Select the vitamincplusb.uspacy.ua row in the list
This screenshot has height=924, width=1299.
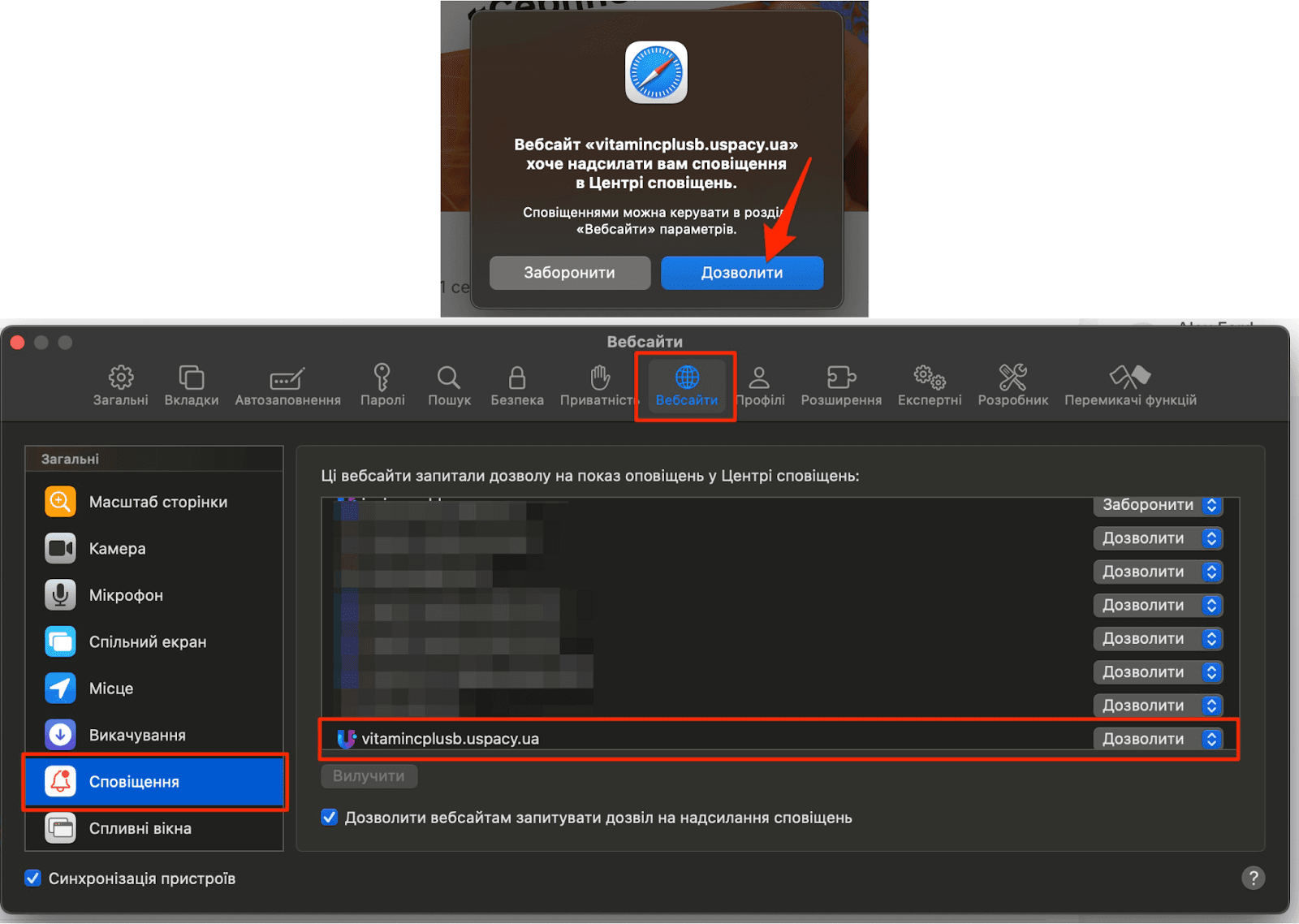point(779,739)
